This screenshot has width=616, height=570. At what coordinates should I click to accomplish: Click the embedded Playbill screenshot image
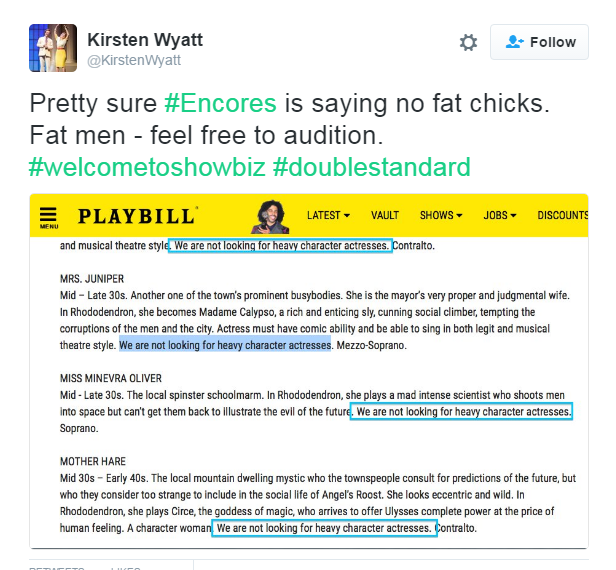click(309, 371)
